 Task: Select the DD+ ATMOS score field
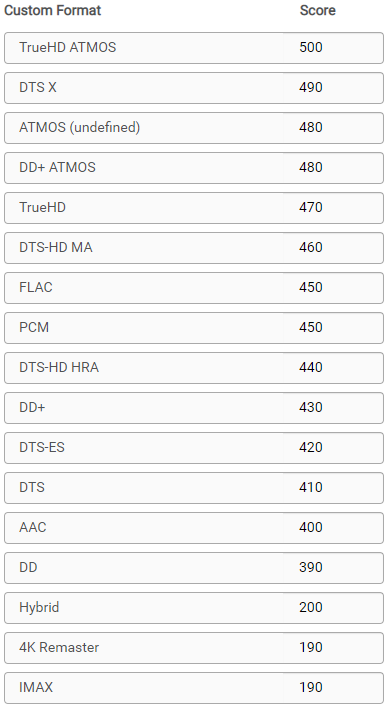click(x=333, y=168)
